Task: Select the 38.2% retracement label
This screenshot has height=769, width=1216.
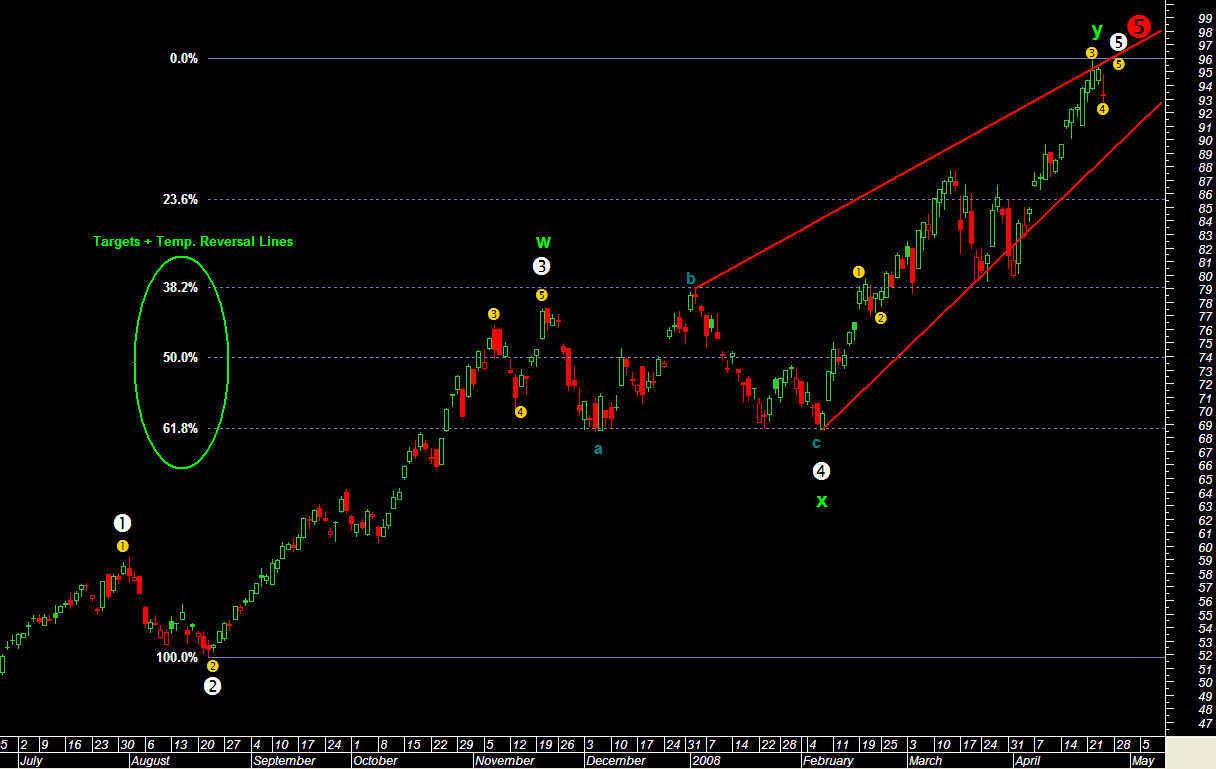Action: (x=180, y=287)
